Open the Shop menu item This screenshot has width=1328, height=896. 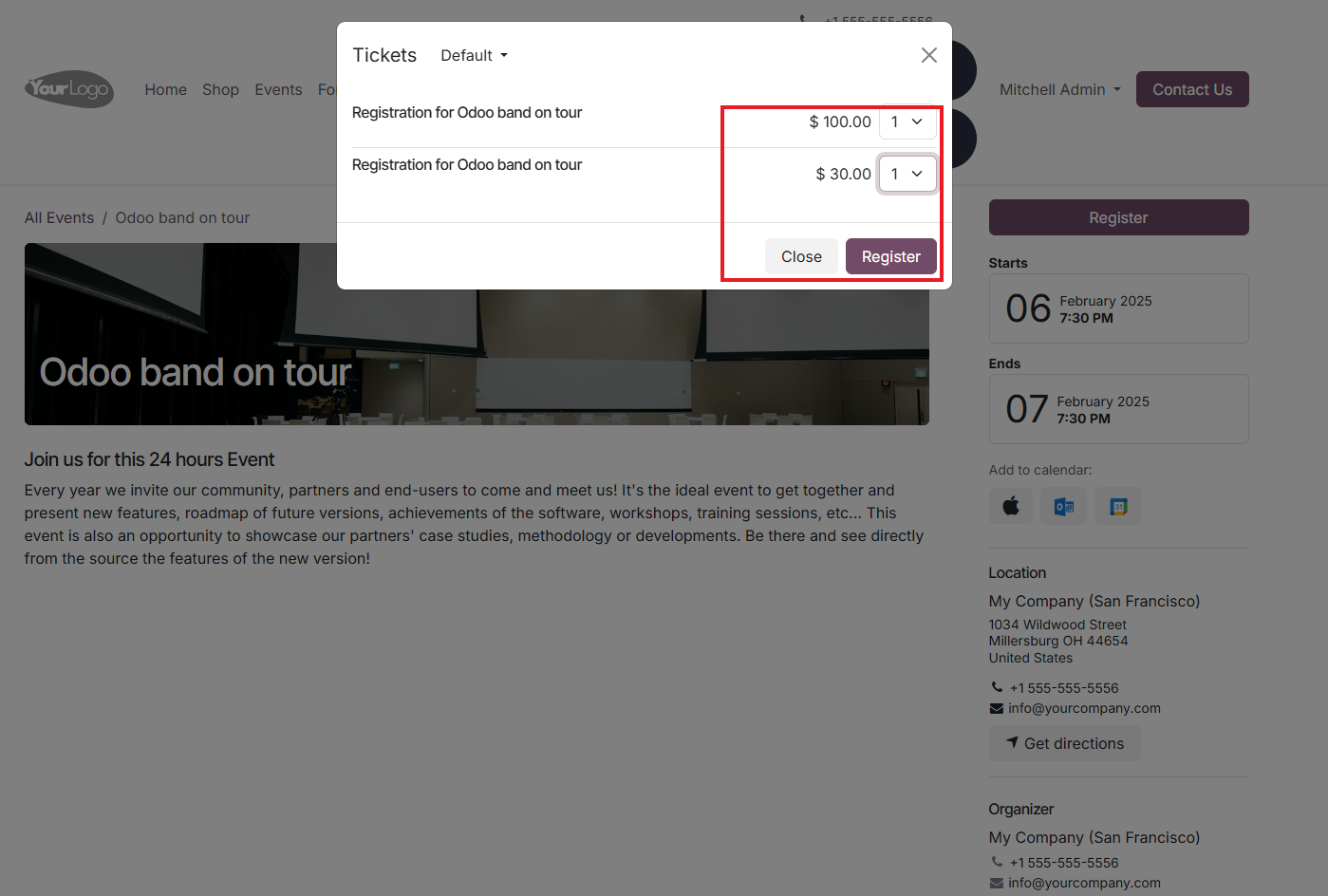tap(220, 89)
